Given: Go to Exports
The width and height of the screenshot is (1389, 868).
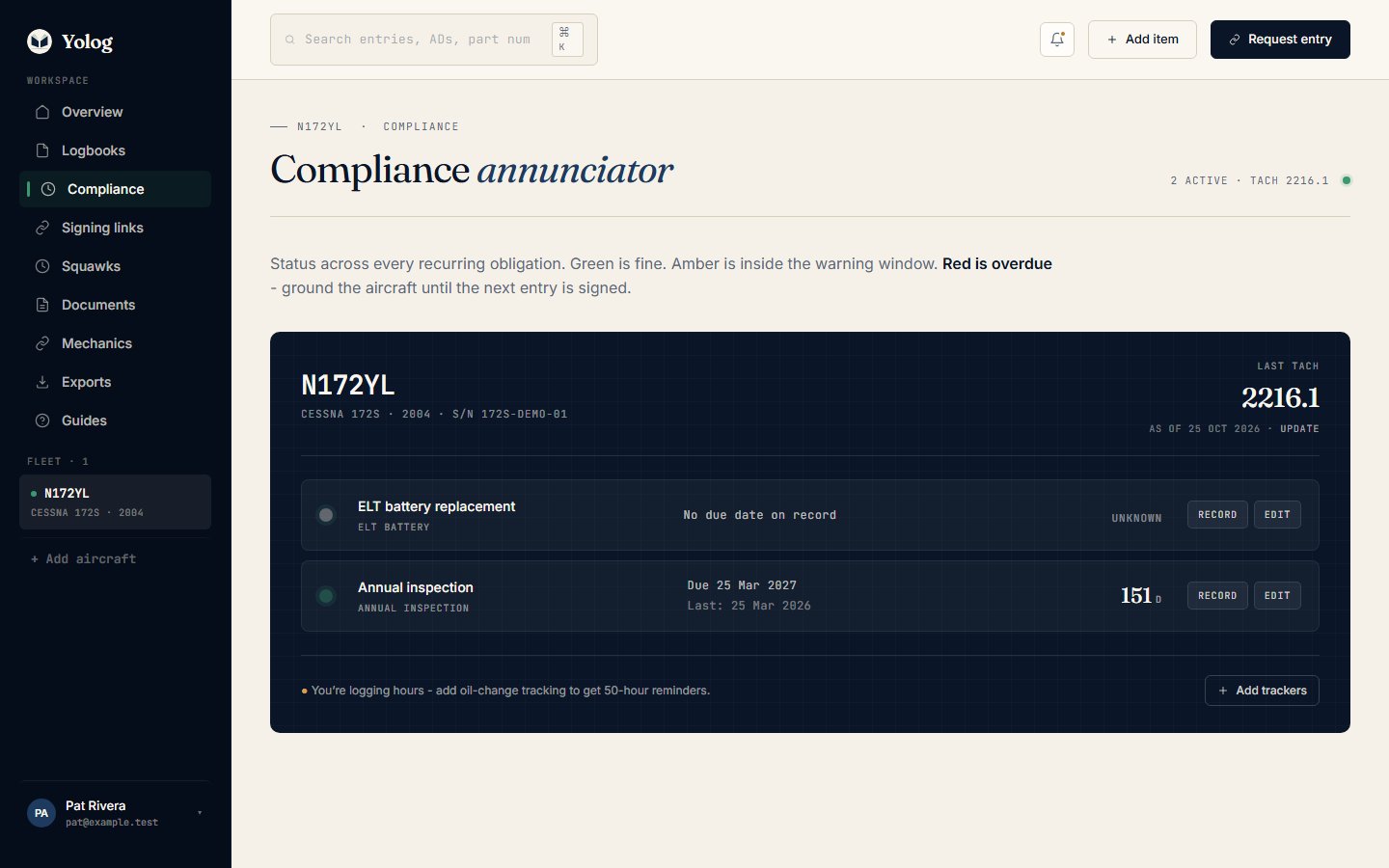Looking at the screenshot, I should tap(115, 382).
